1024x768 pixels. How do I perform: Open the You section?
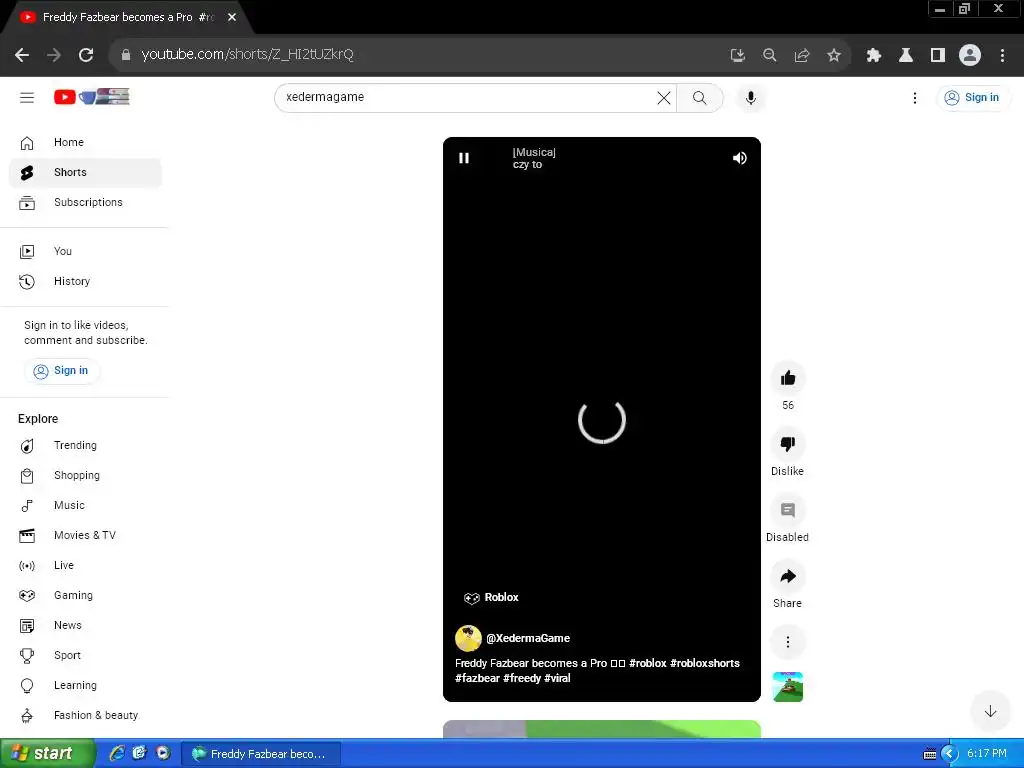(x=85, y=251)
